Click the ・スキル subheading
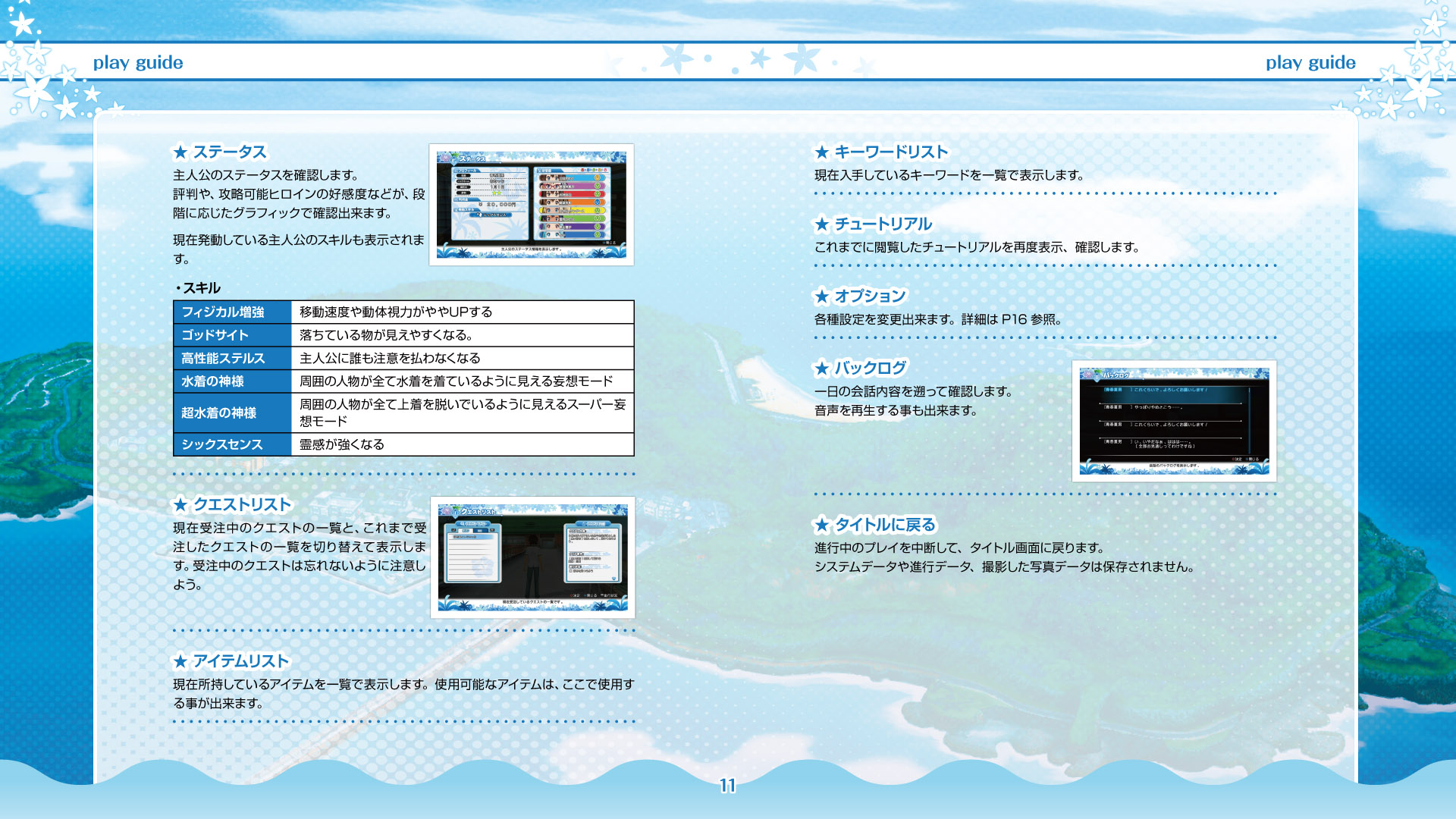The width and height of the screenshot is (1456, 819). point(197,288)
